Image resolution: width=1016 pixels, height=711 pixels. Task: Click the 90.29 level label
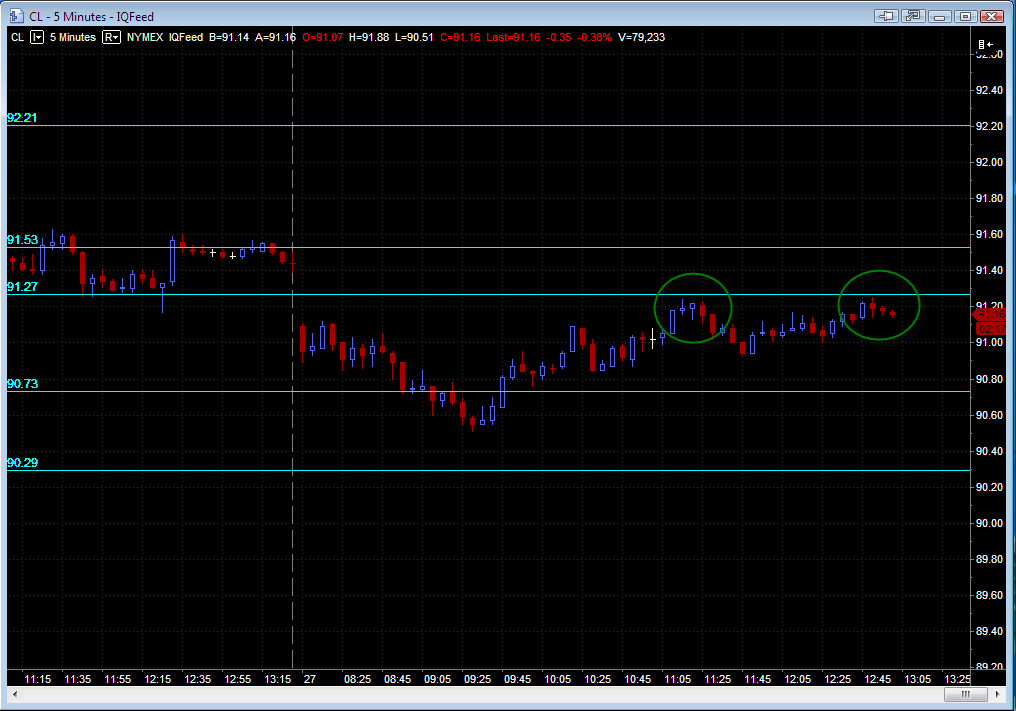pos(22,462)
